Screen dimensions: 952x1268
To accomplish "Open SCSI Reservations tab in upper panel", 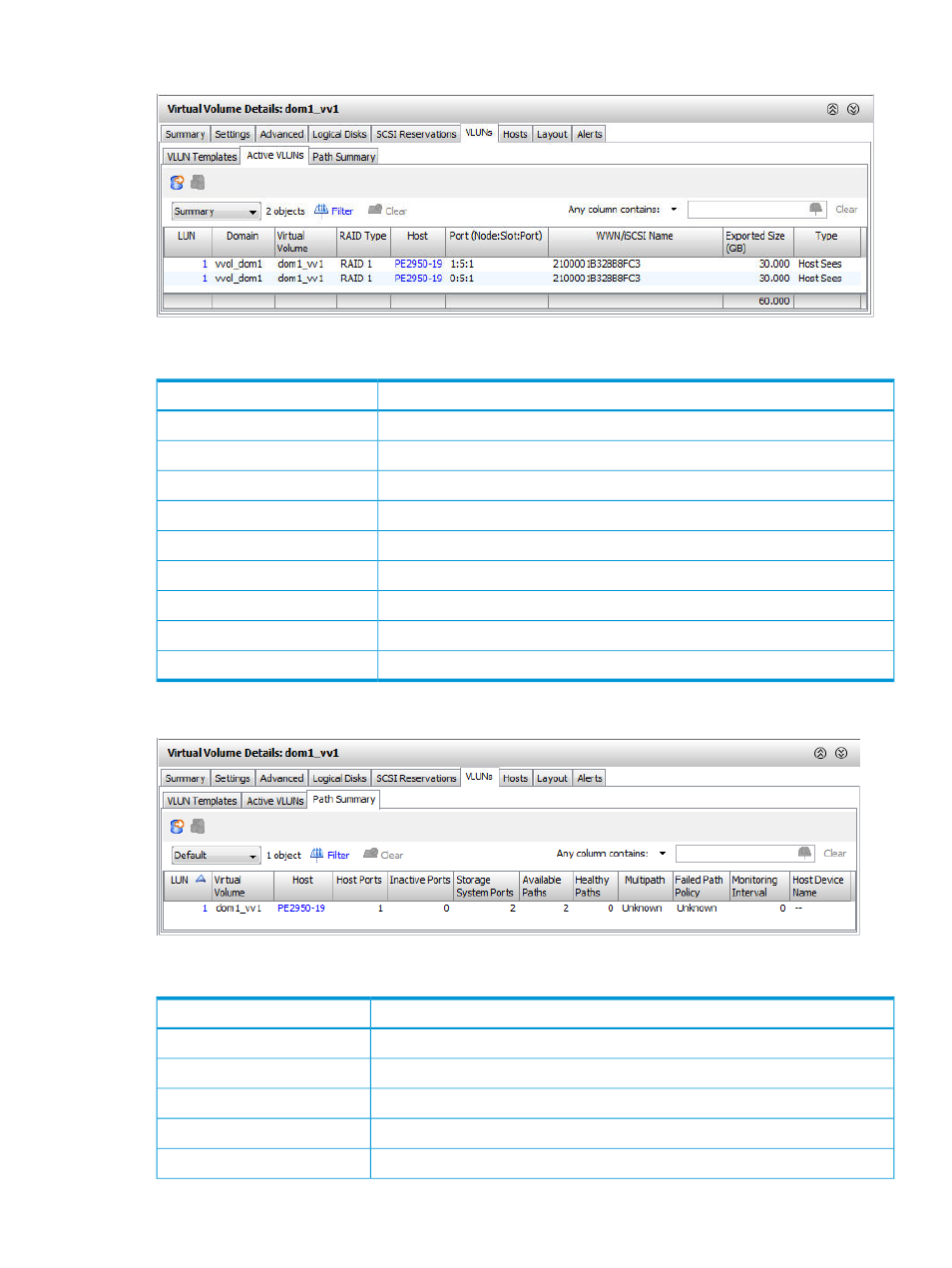I will [416, 134].
